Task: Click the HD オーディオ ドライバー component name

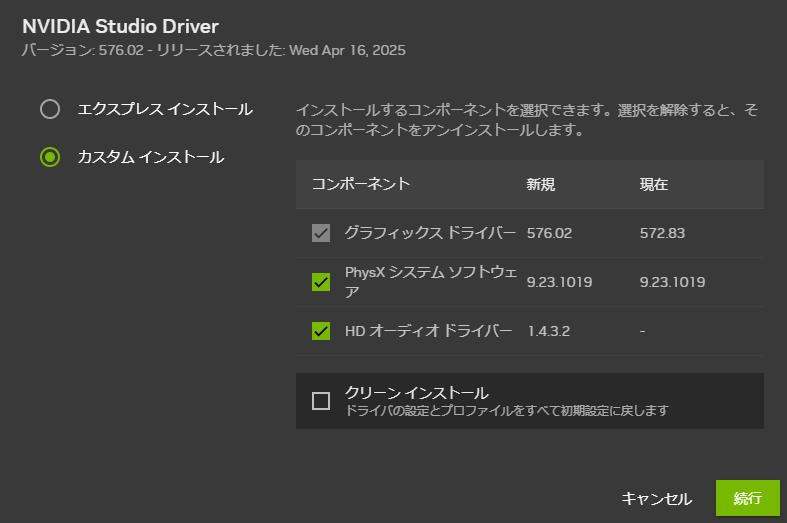Action: [x=429, y=331]
